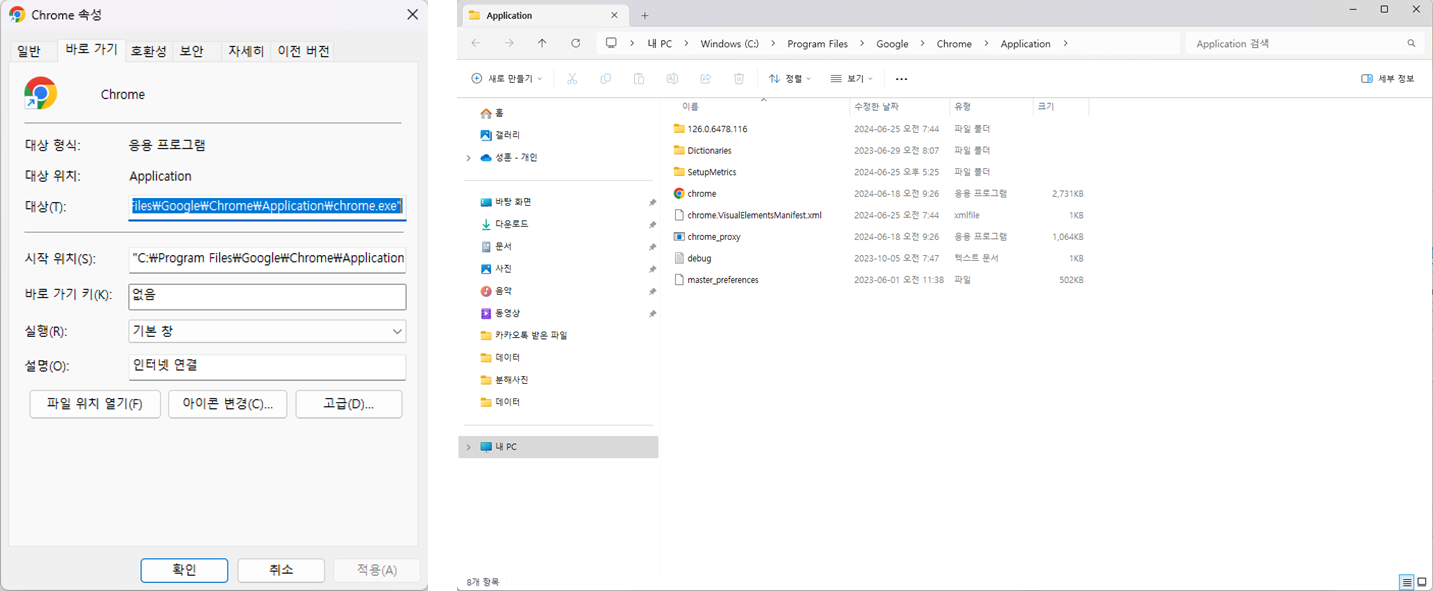
Task: Switch to 보안 tab
Action: click(x=191, y=51)
